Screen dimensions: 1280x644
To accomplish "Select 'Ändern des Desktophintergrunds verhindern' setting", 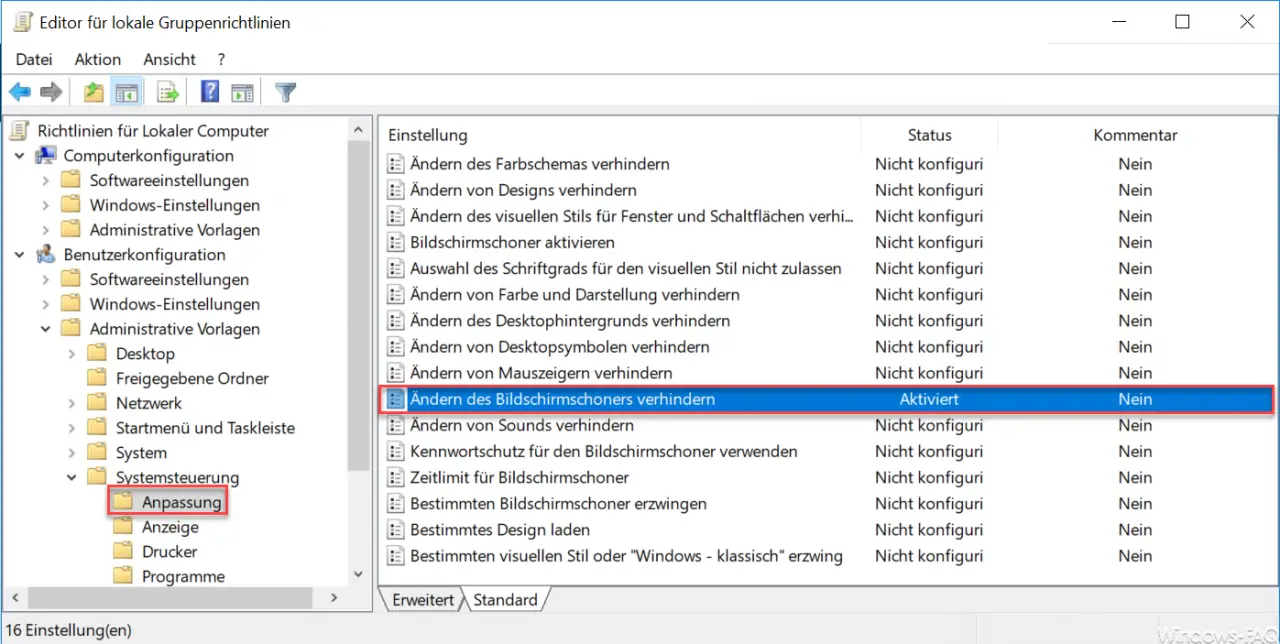I will [x=570, y=321].
